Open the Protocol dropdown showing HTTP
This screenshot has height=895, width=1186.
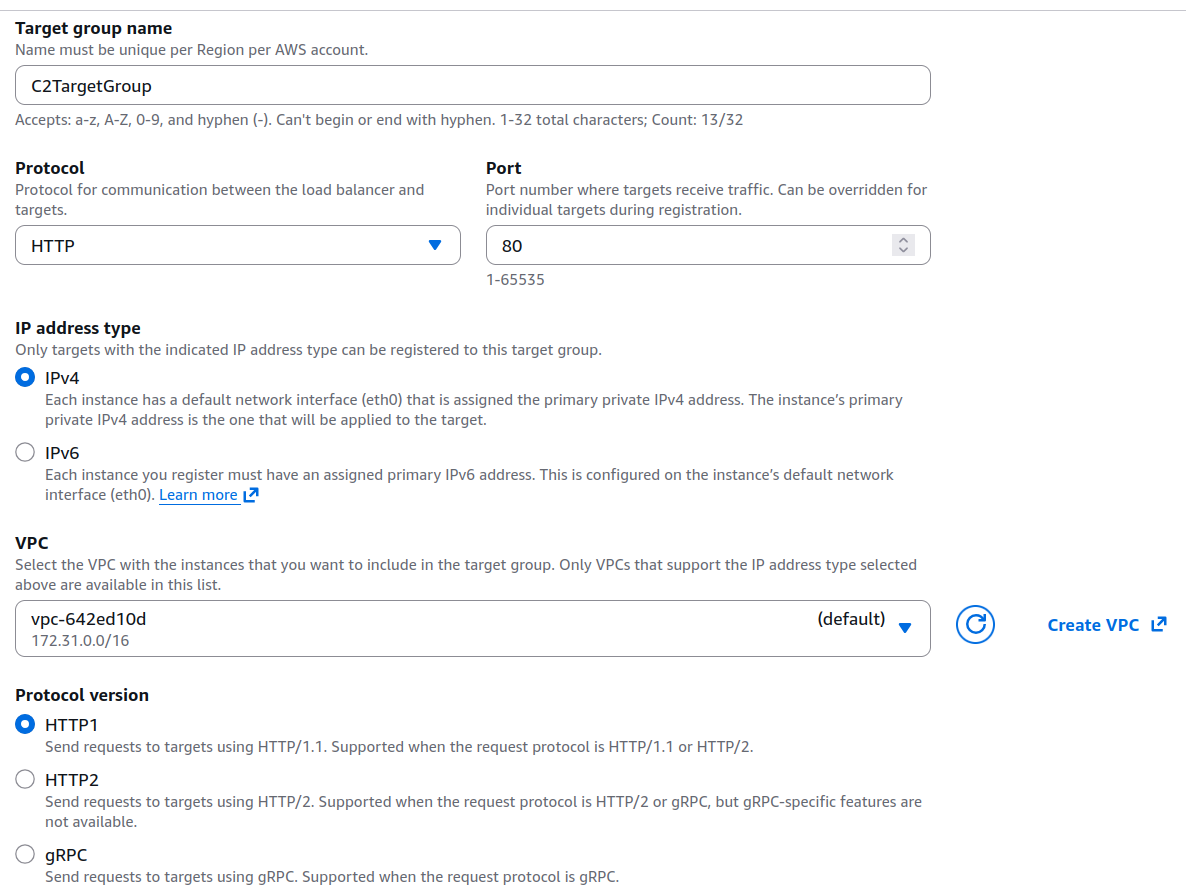point(237,245)
